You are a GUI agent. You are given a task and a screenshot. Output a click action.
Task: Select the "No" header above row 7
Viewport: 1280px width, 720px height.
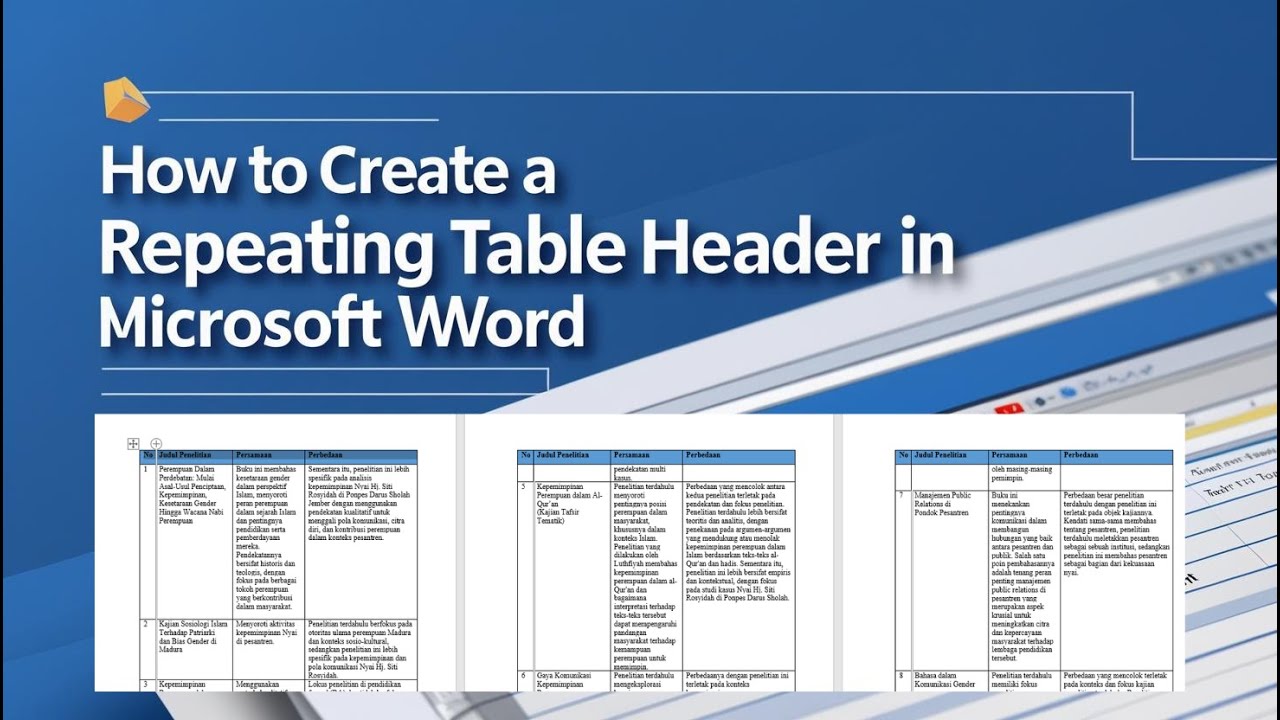(x=904, y=456)
